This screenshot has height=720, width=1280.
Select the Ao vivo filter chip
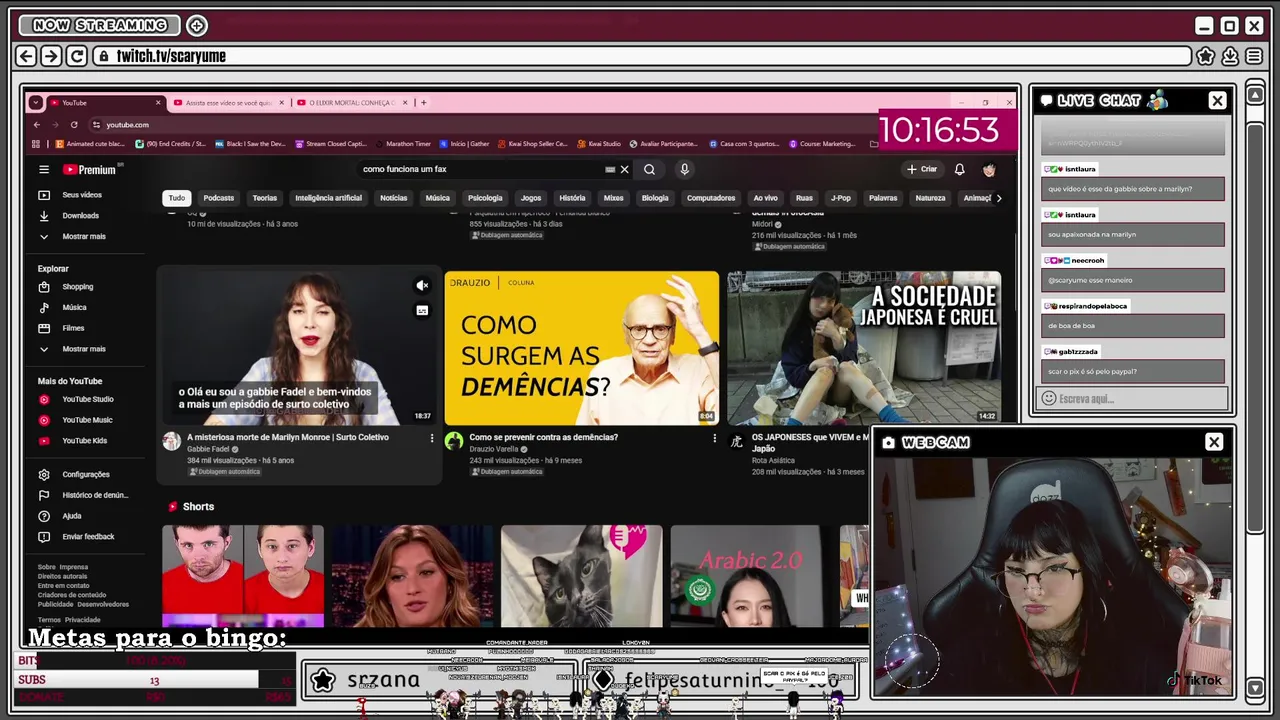(765, 198)
